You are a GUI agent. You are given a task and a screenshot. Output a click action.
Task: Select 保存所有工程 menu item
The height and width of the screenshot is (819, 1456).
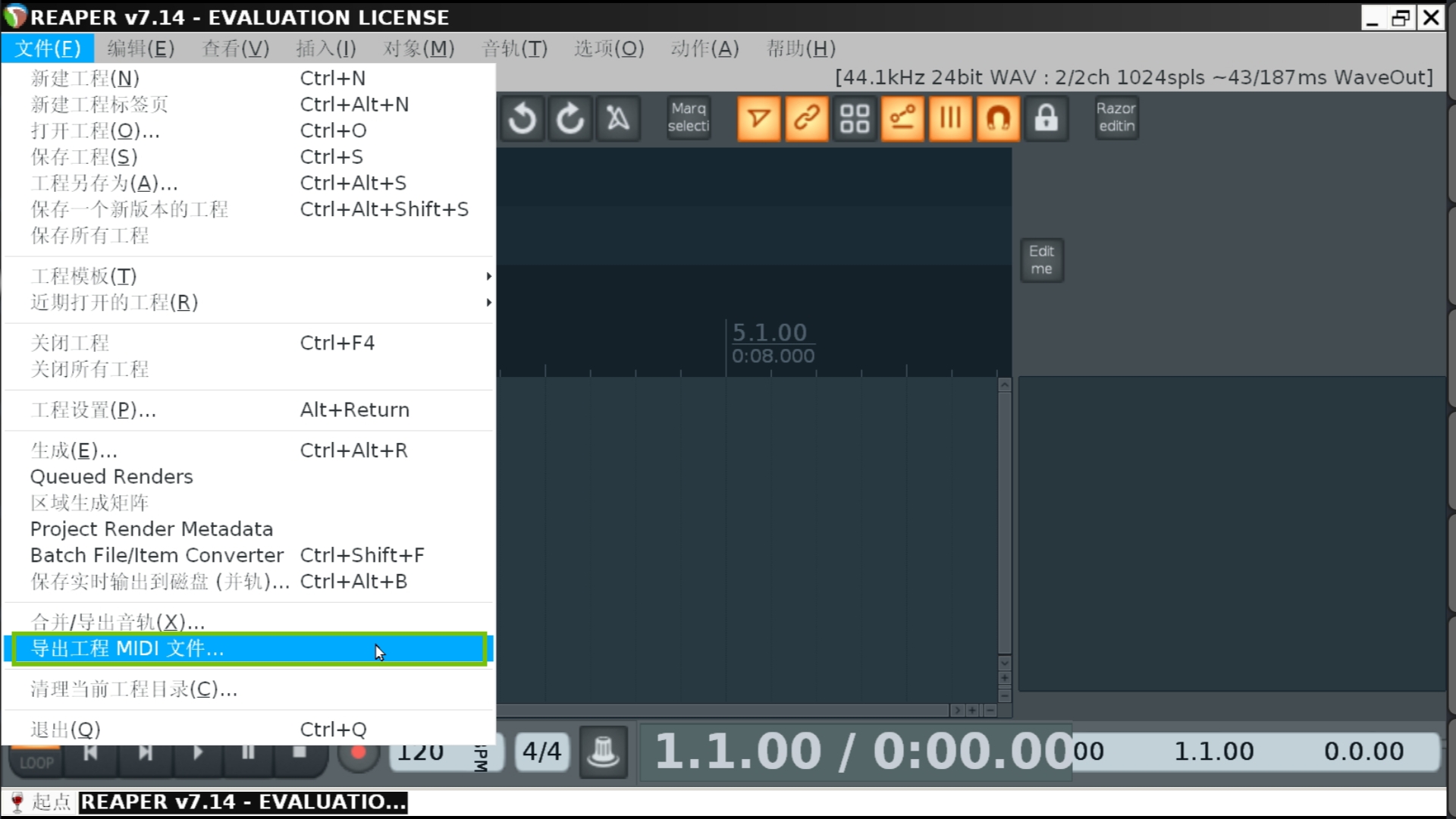(249, 235)
